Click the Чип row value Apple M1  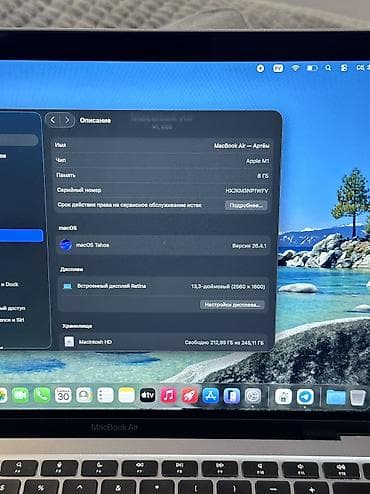tap(257, 161)
